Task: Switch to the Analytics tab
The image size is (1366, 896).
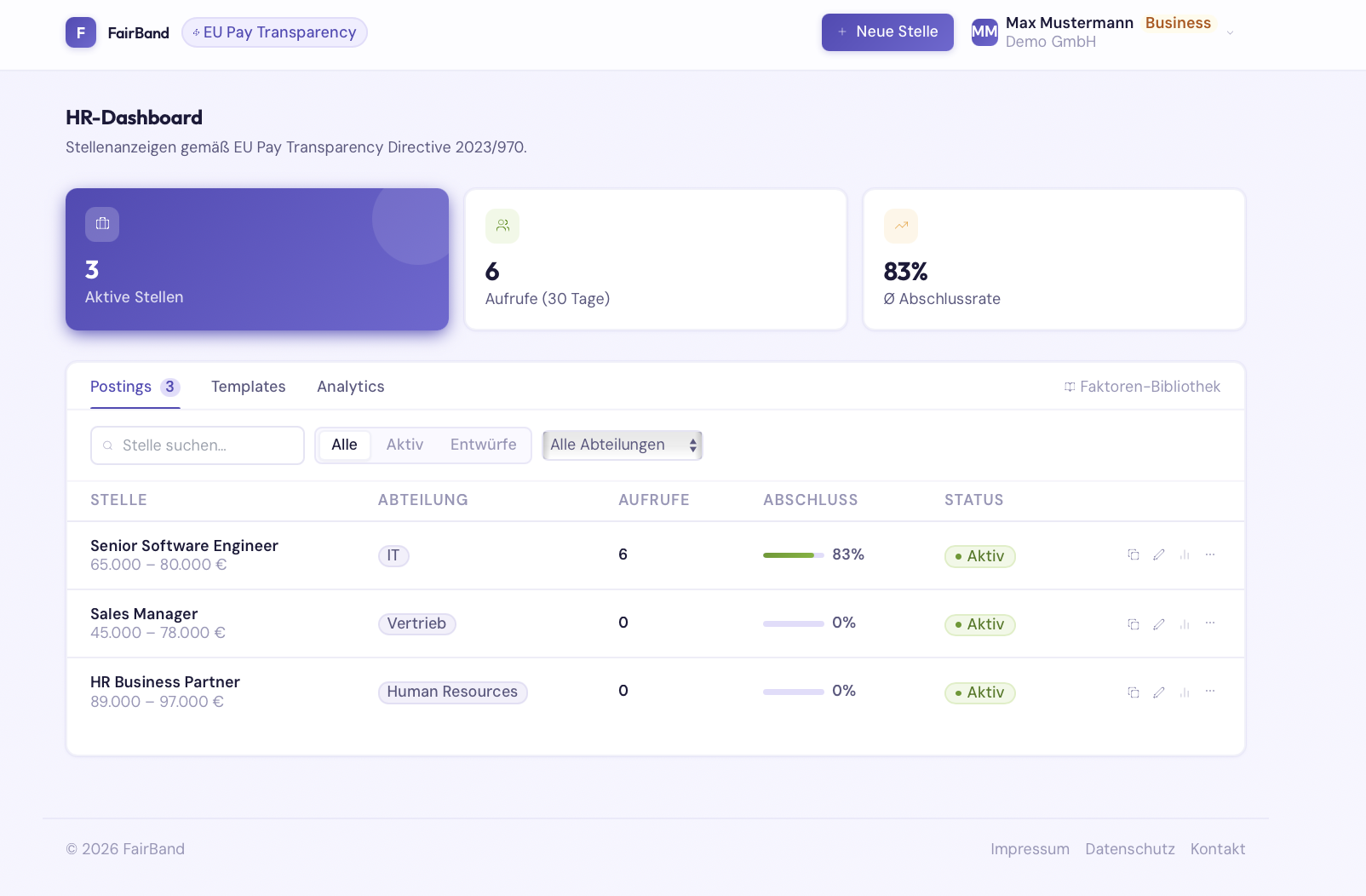Action: point(351,387)
